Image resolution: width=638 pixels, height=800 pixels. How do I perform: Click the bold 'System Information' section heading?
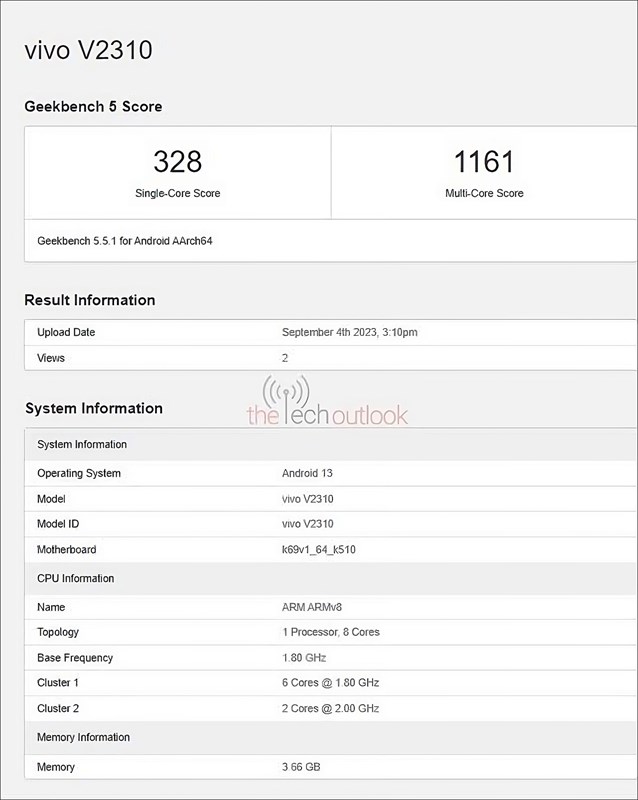(94, 408)
